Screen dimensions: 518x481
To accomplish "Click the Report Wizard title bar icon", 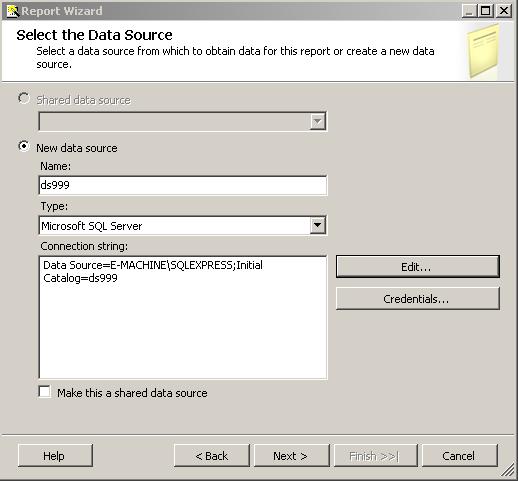I will (13, 11).
